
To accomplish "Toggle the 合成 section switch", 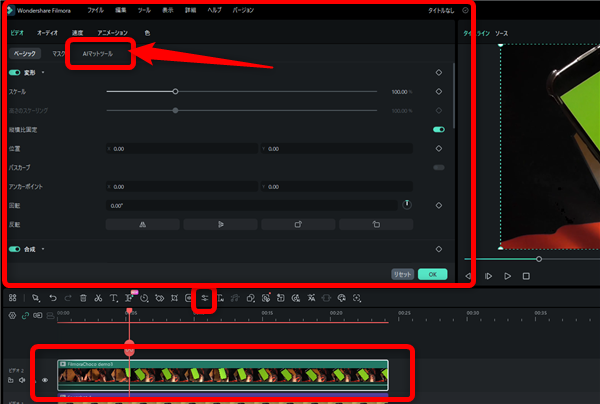I will pyautogui.click(x=15, y=248).
